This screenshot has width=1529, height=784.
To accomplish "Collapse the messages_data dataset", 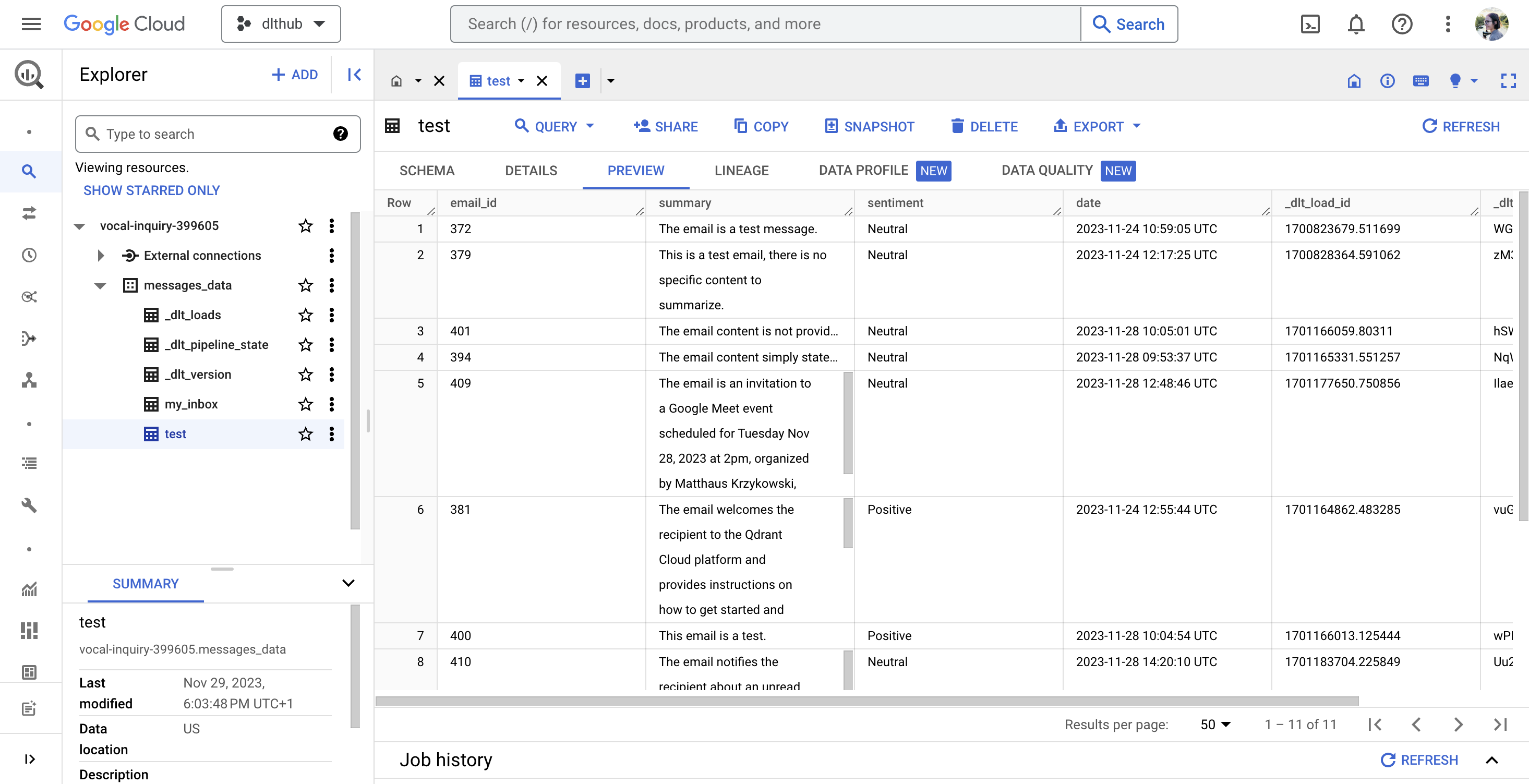I will coord(100,285).
